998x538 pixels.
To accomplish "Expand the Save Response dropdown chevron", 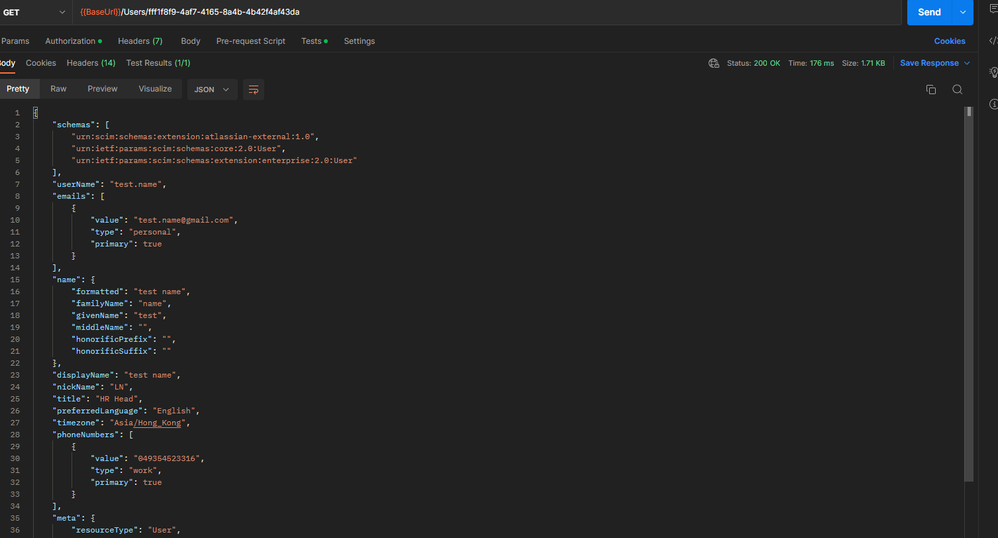I will [967, 63].
